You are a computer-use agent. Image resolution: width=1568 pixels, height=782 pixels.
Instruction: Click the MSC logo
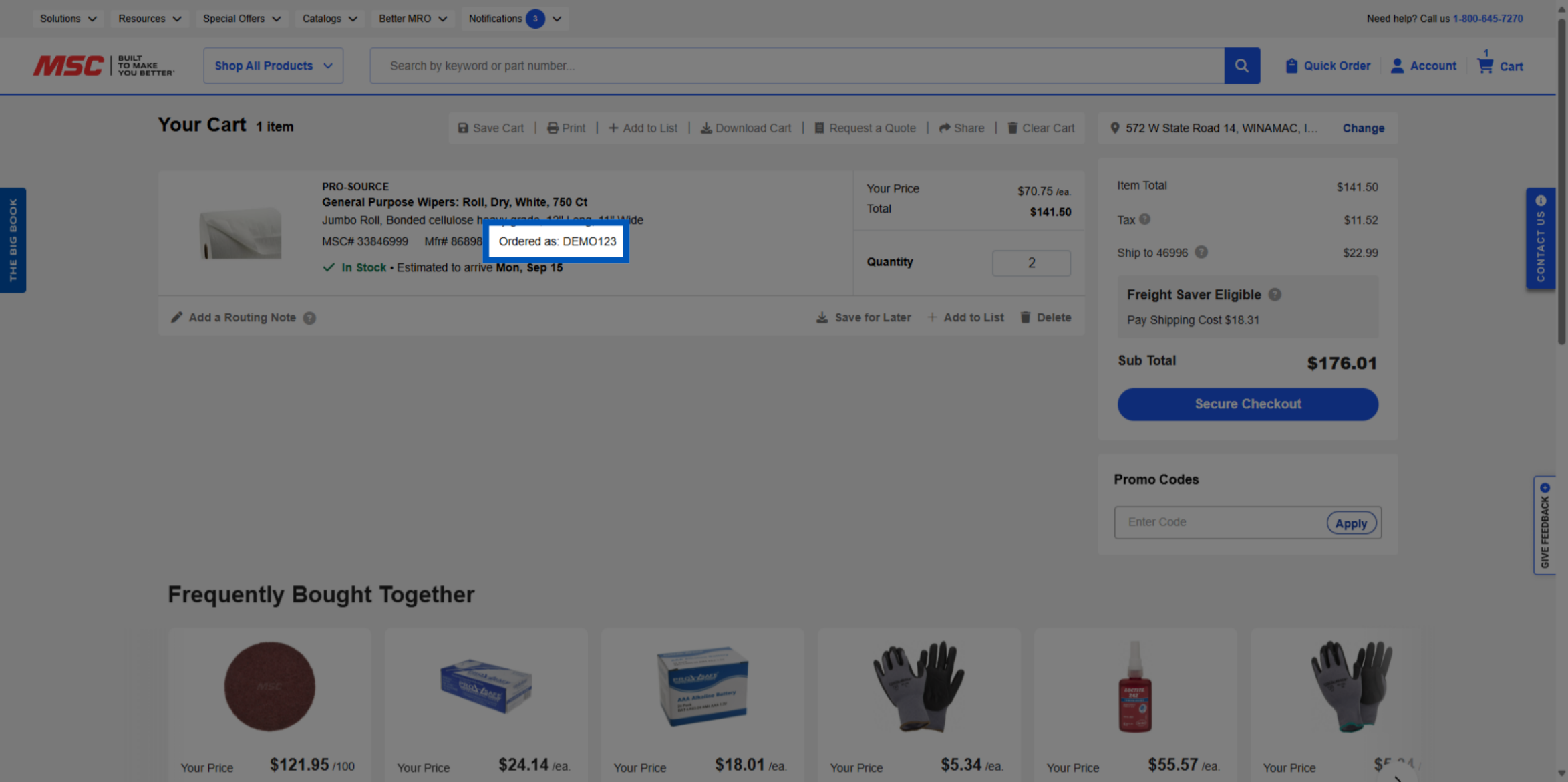(104, 66)
